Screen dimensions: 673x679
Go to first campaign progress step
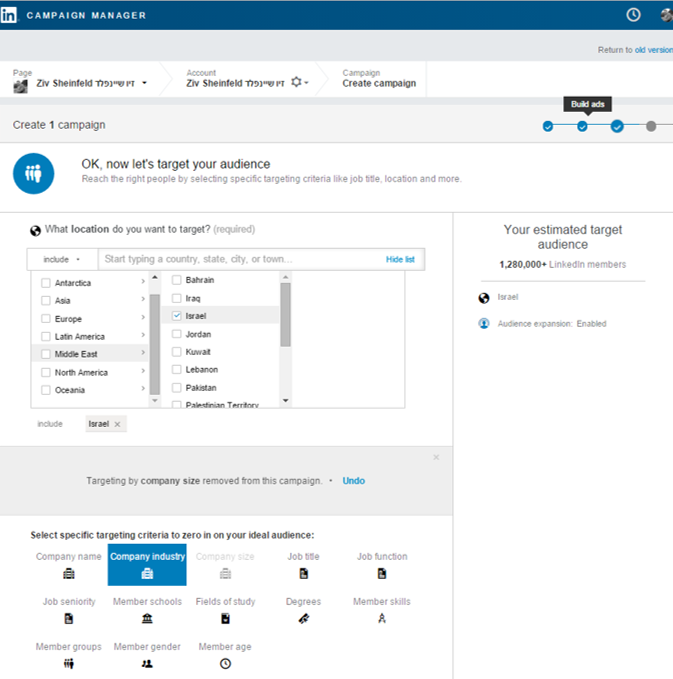pos(548,126)
